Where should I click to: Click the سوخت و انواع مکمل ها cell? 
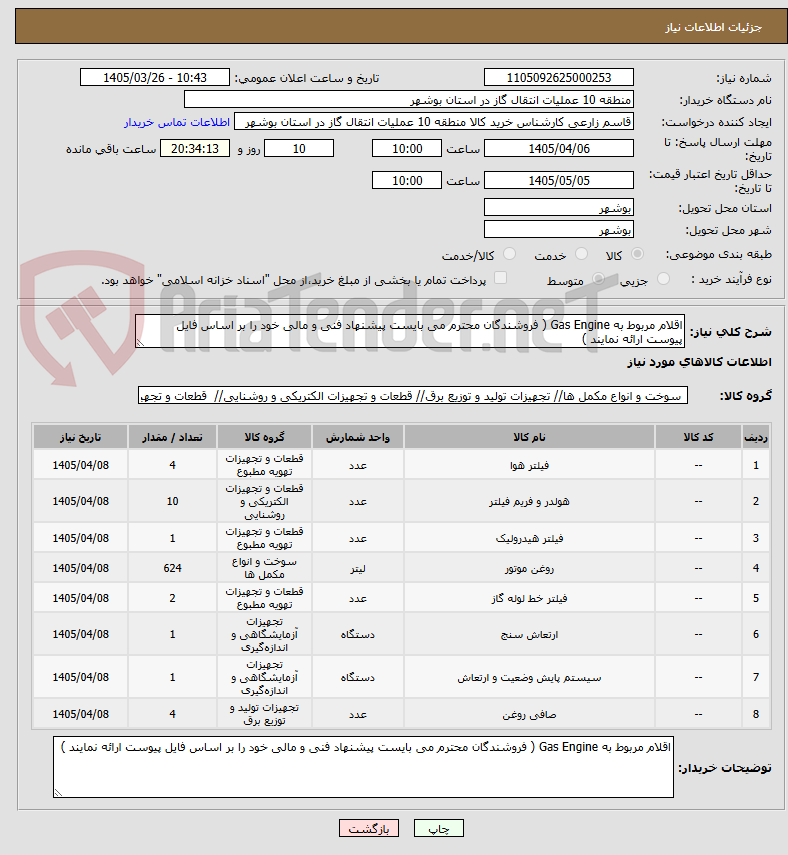pos(264,568)
